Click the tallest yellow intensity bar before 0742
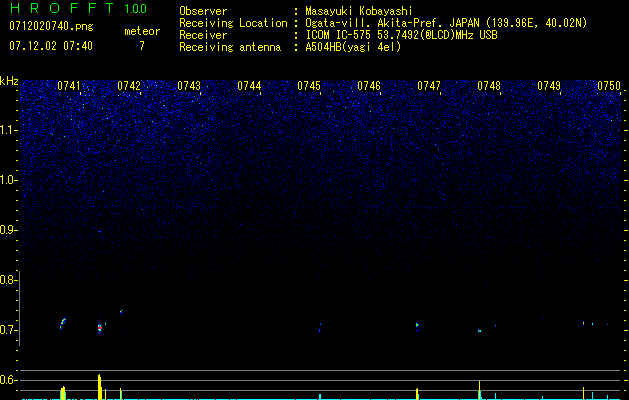The height and width of the screenshot is (400, 629). pyautogui.click(x=99, y=387)
